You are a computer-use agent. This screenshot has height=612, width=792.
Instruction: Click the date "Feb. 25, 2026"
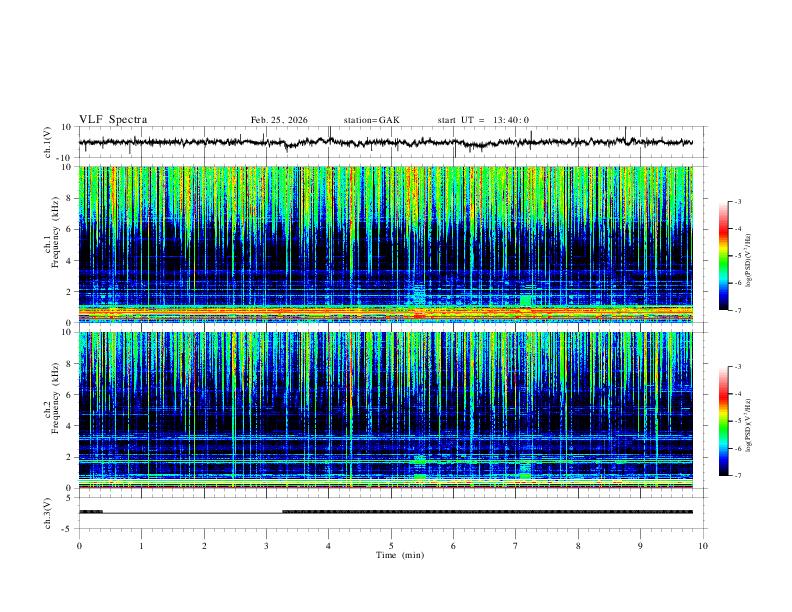(279, 120)
